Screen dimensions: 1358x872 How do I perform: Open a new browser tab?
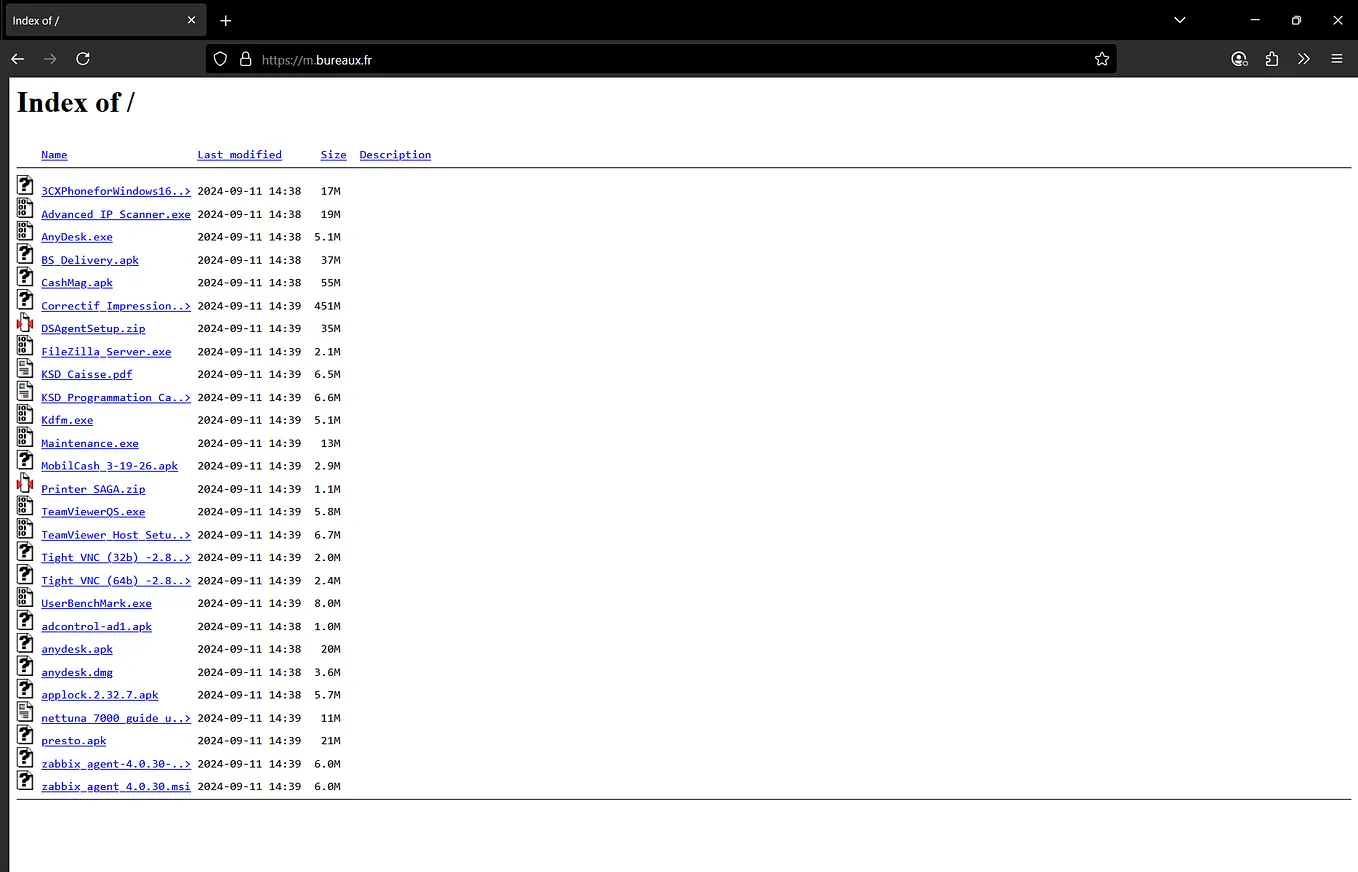(226, 20)
